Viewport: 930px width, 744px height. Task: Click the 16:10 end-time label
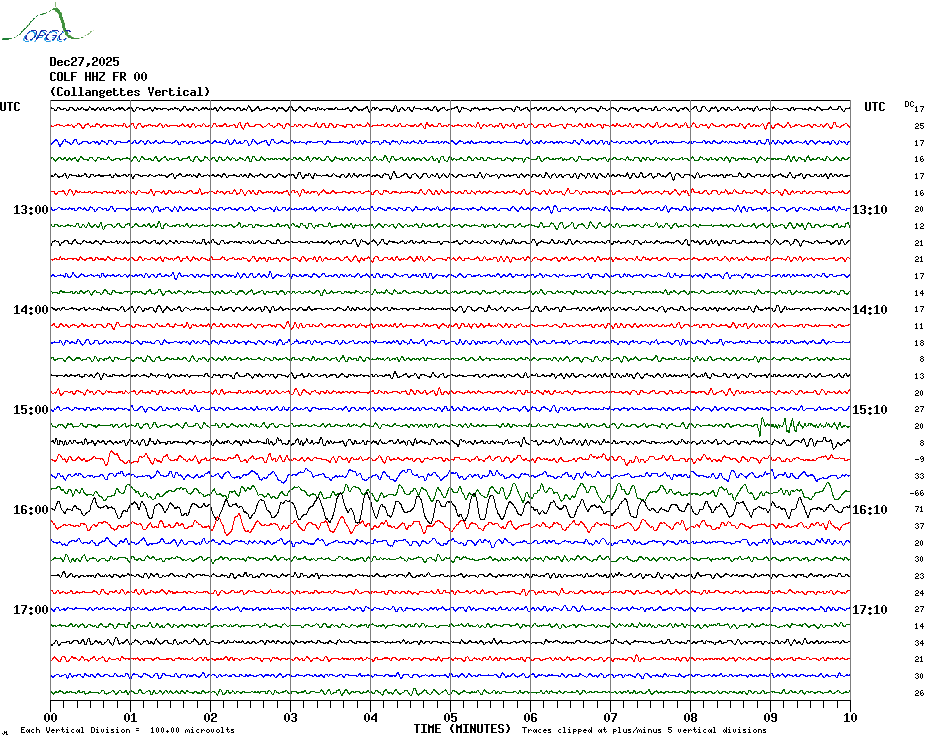pyautogui.click(x=870, y=510)
